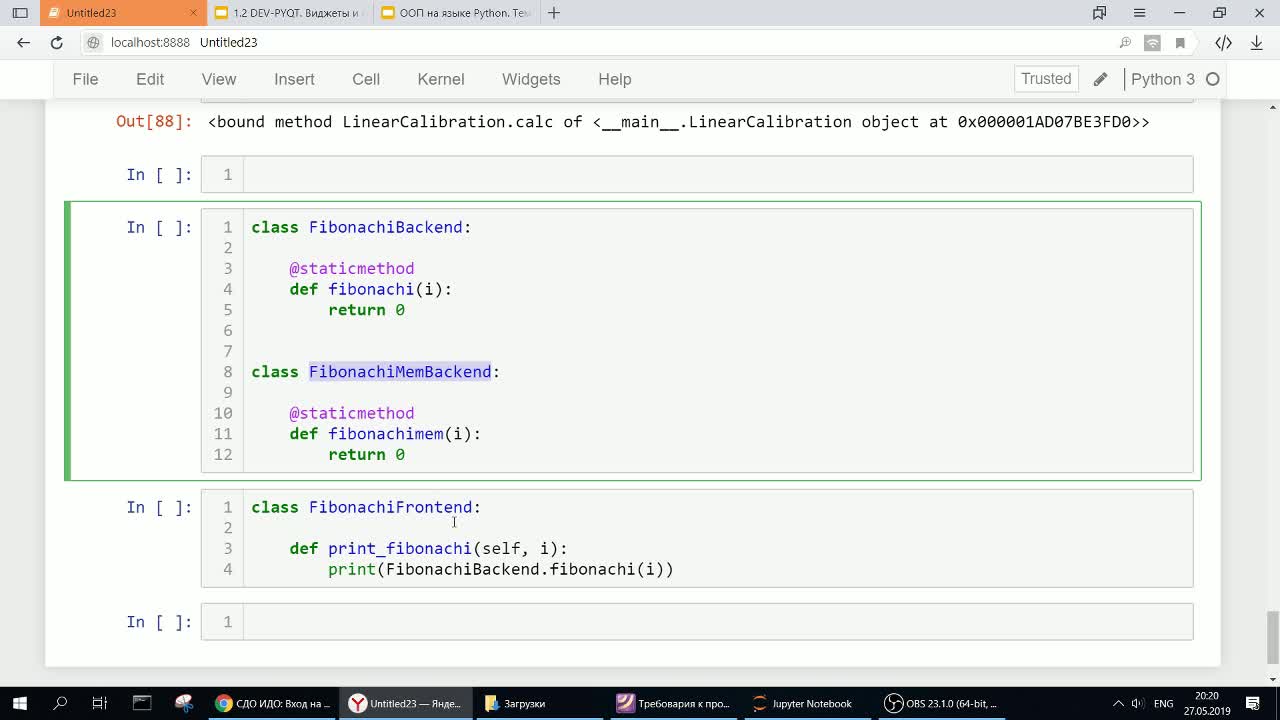The width and height of the screenshot is (1280, 720).
Task: Click the print(FibonachiBackend.fibonachi(i)) line
Action: point(501,569)
